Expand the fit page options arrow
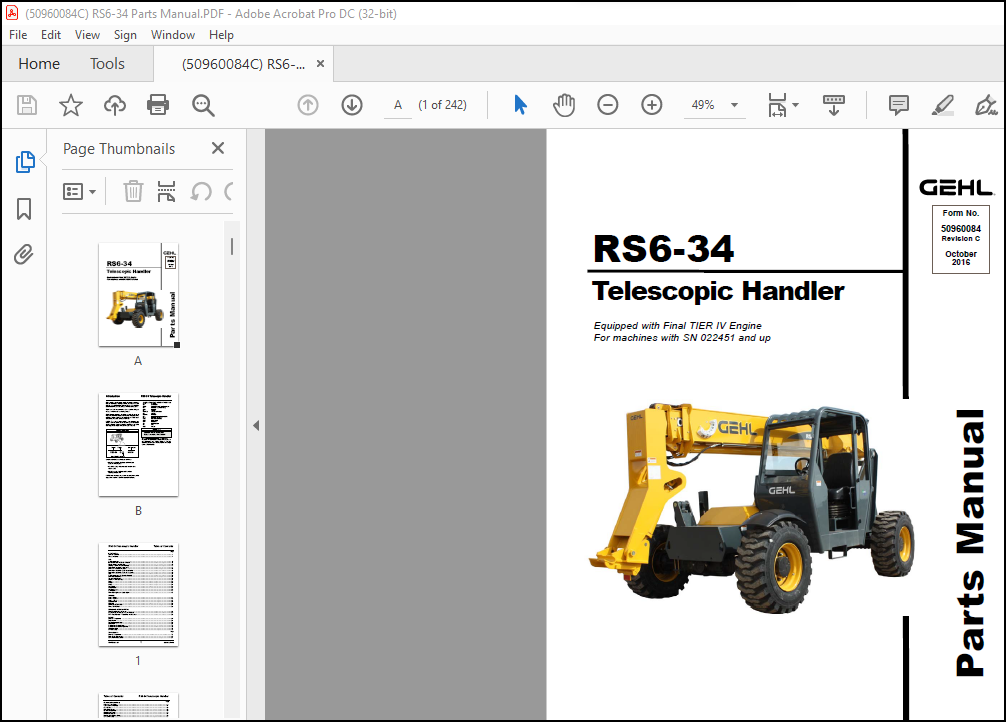 point(796,105)
